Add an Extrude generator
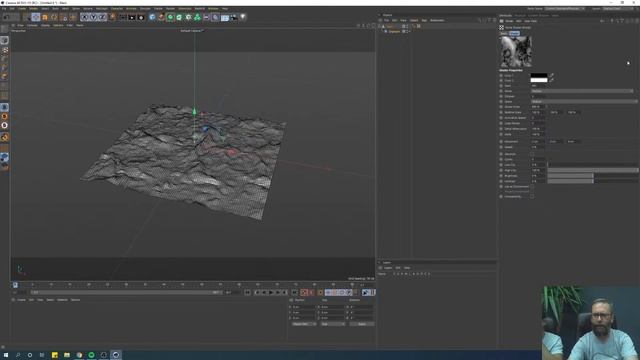The width and height of the screenshot is (640, 360). [x=179, y=17]
